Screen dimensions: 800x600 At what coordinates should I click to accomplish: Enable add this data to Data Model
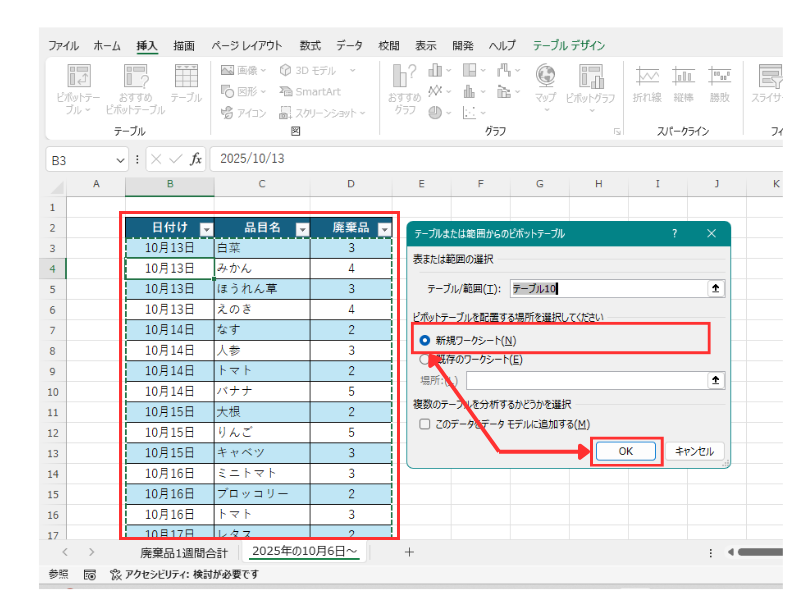click(425, 425)
